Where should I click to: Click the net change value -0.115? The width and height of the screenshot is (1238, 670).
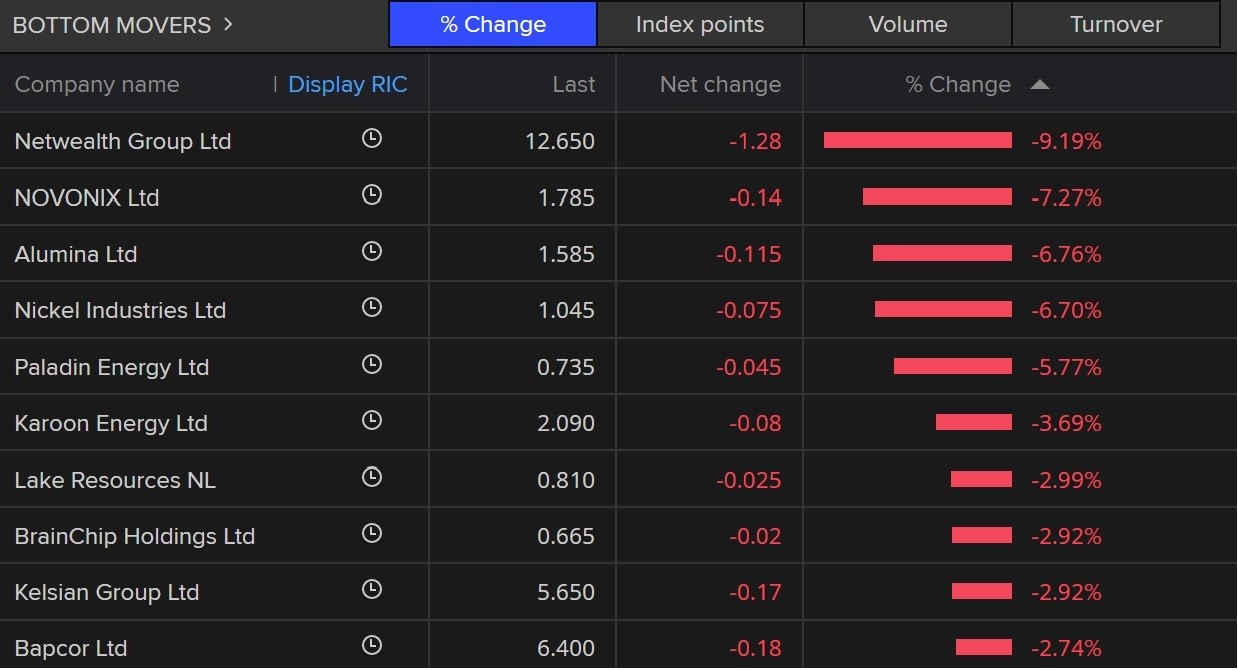[749, 254]
